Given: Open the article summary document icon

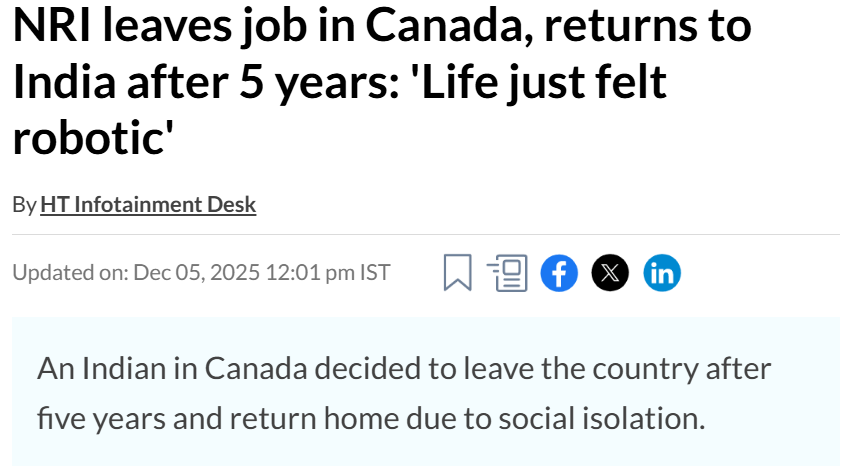Looking at the screenshot, I should (508, 273).
